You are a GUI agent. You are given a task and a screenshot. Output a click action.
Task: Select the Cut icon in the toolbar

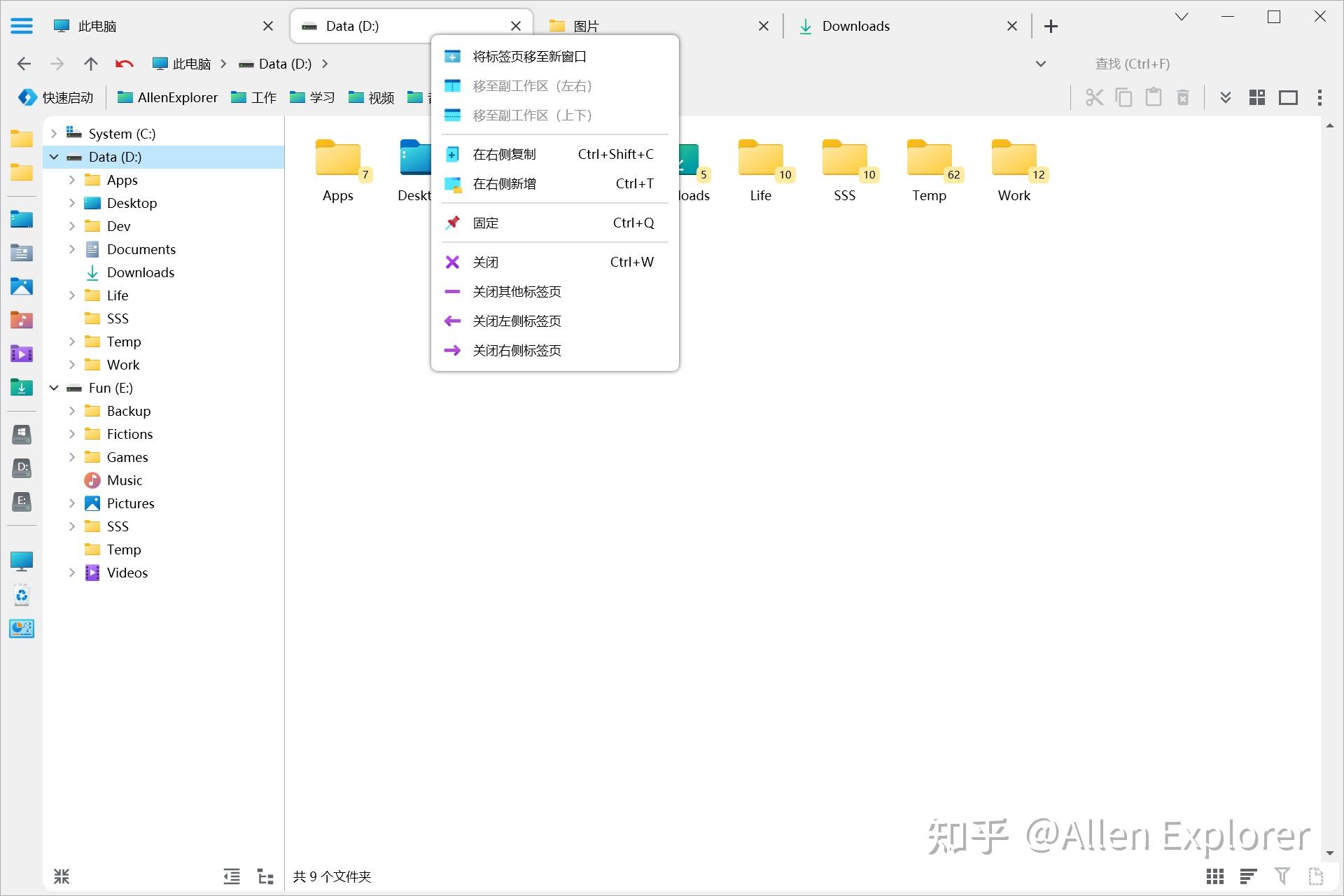[x=1094, y=97]
